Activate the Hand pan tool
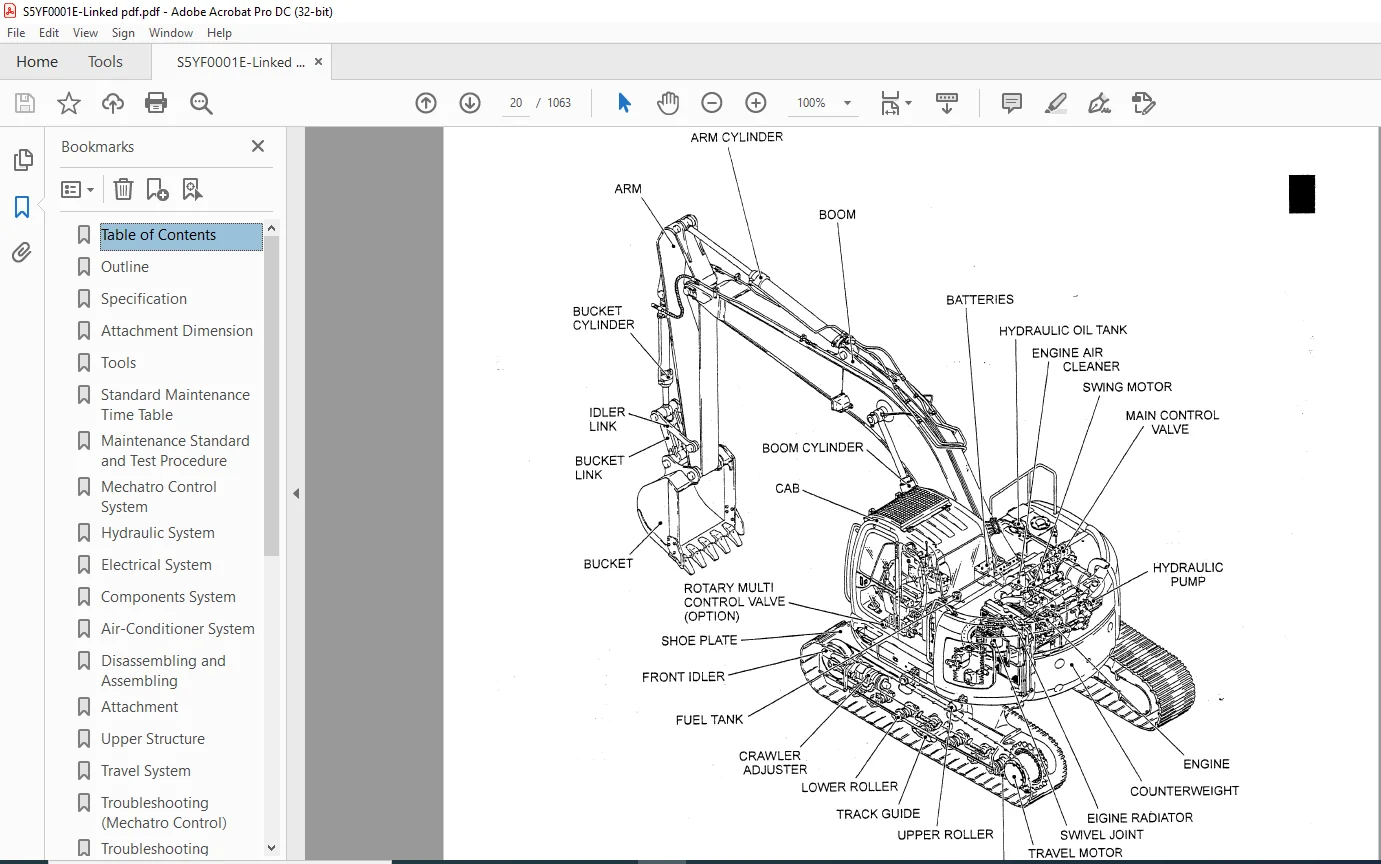The width and height of the screenshot is (1381, 864). pos(668,103)
